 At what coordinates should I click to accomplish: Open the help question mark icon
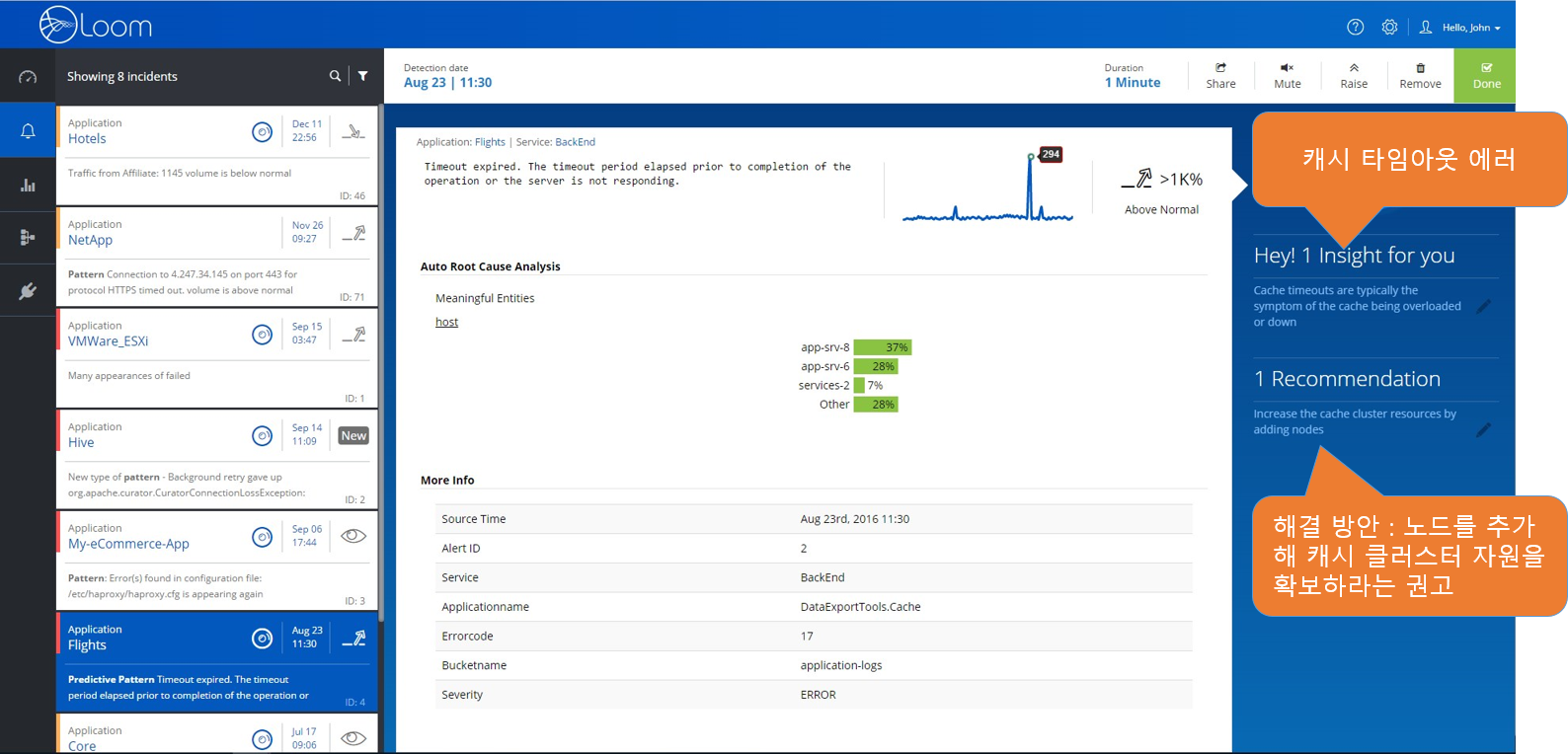[x=1356, y=27]
